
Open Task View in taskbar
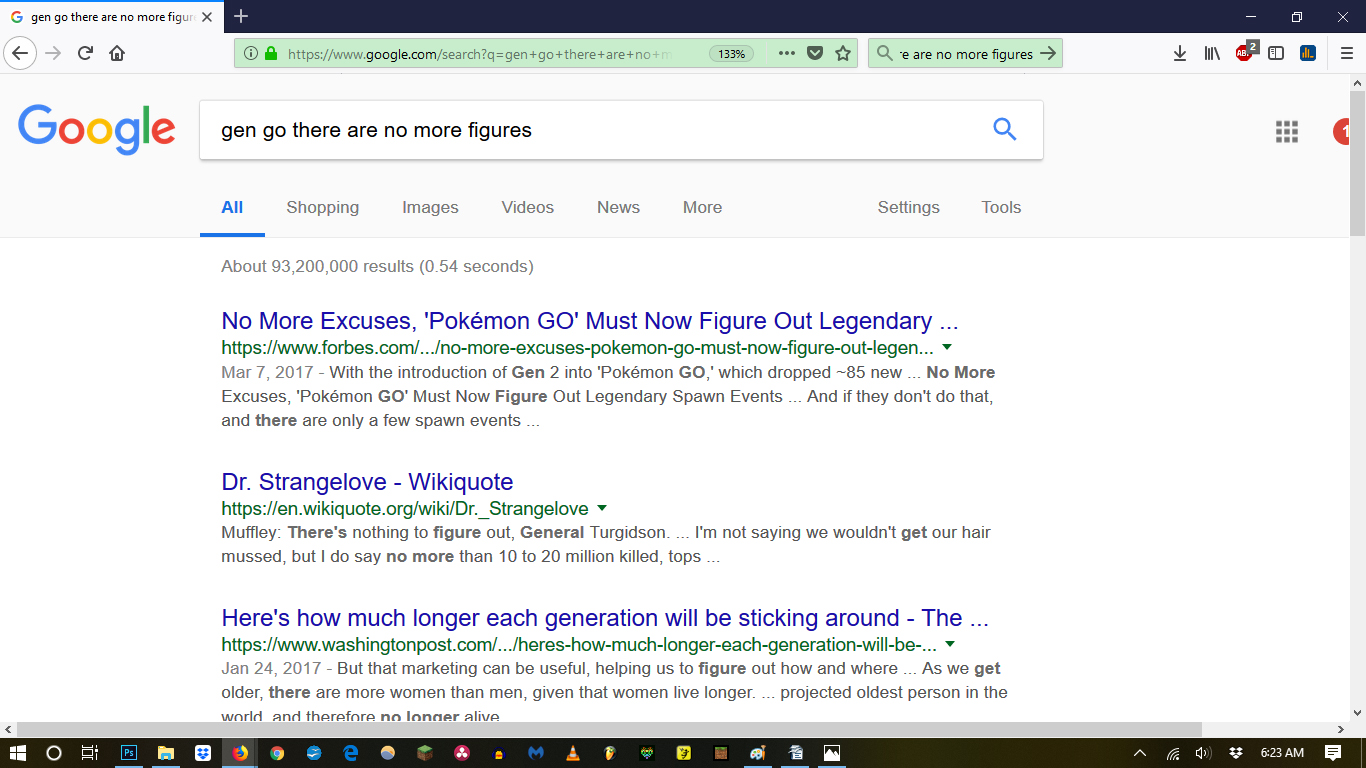(x=90, y=753)
